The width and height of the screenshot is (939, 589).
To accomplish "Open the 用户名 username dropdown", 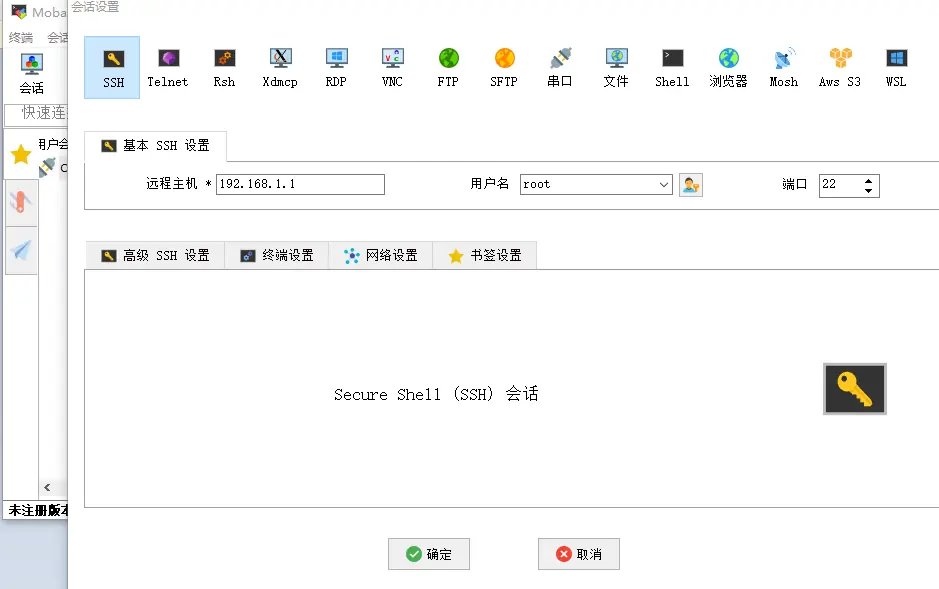I will pyautogui.click(x=664, y=184).
